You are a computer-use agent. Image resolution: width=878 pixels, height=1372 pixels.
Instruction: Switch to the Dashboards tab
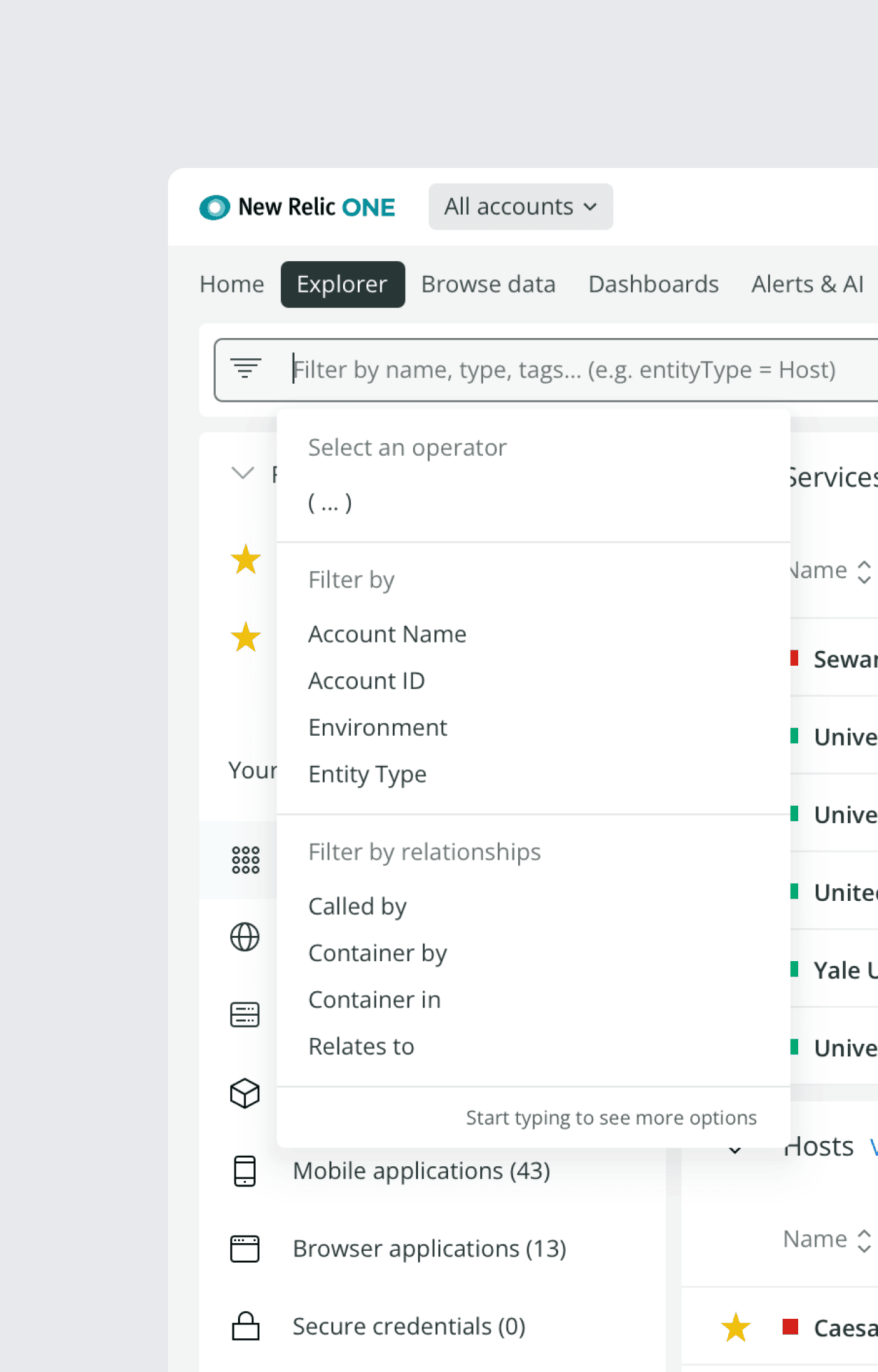(653, 284)
